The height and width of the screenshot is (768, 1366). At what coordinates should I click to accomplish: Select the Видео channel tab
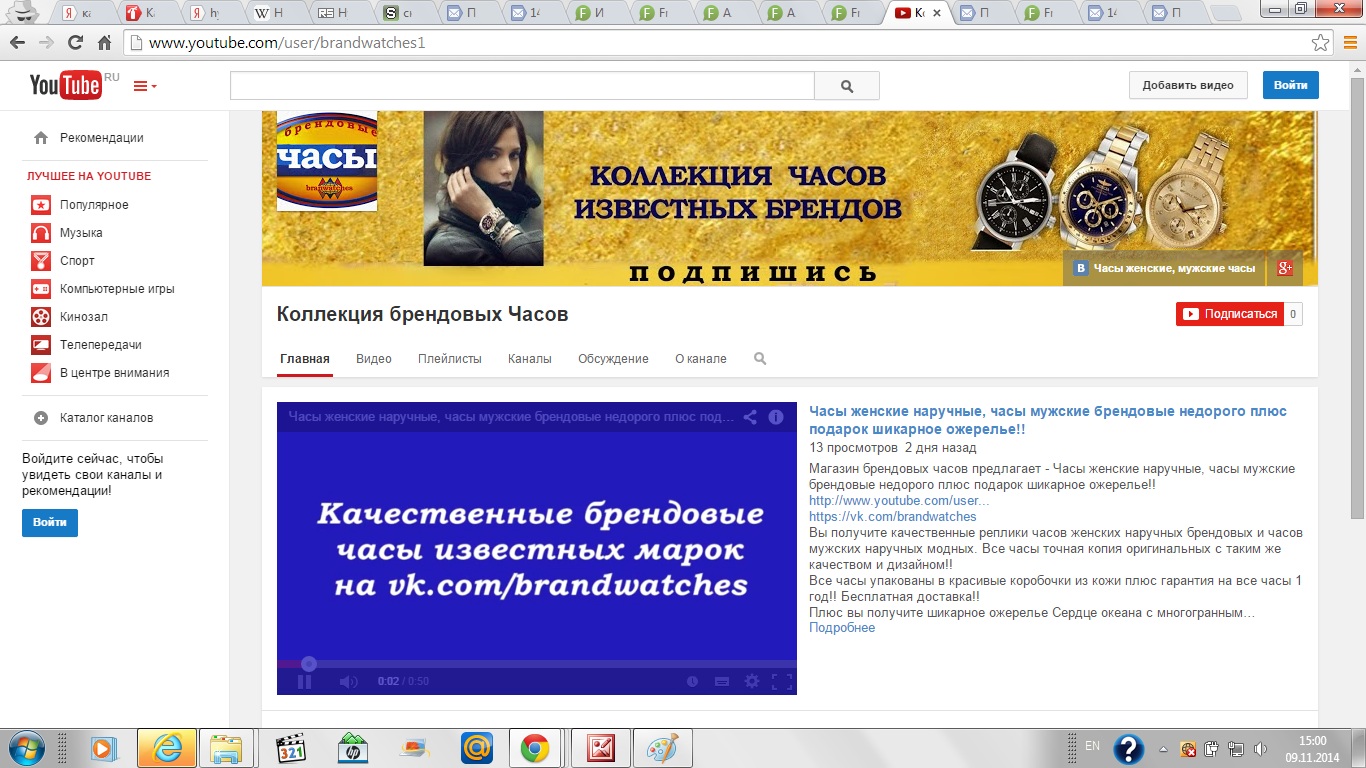pos(374,359)
